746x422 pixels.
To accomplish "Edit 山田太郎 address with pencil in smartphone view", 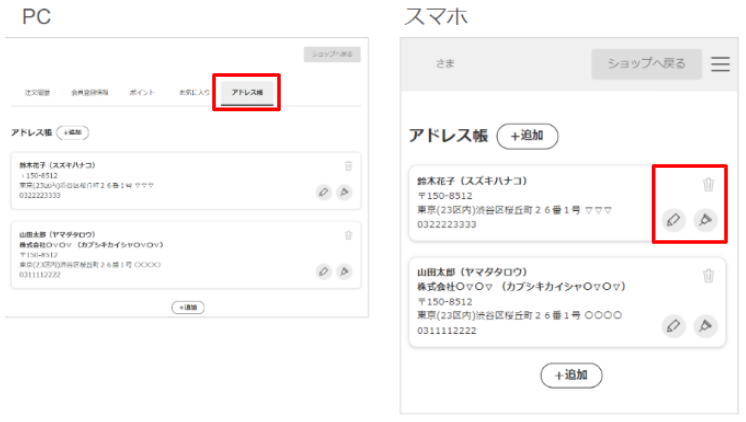I will pos(673,325).
